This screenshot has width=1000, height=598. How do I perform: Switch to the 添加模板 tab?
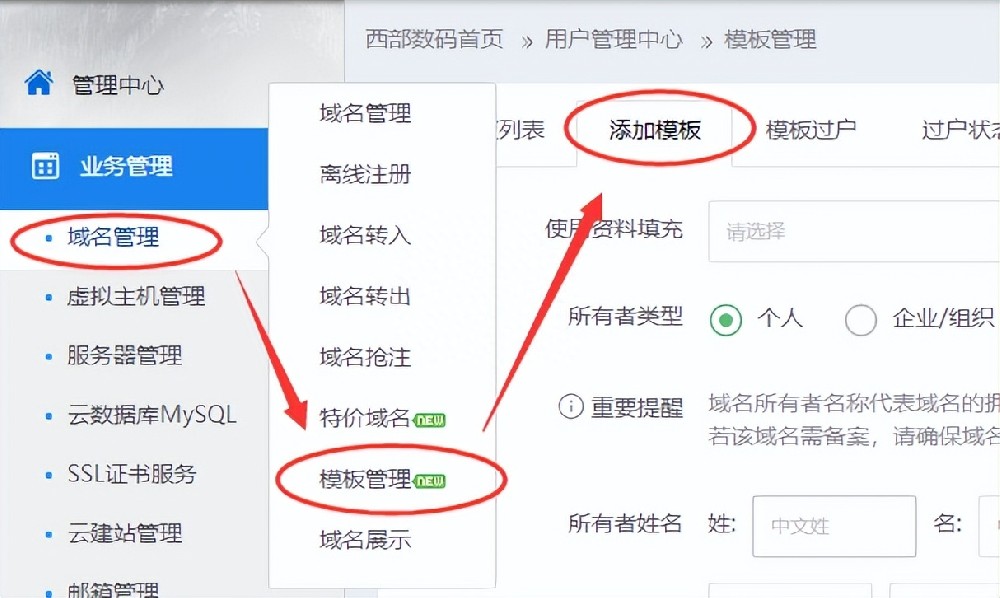(654, 131)
